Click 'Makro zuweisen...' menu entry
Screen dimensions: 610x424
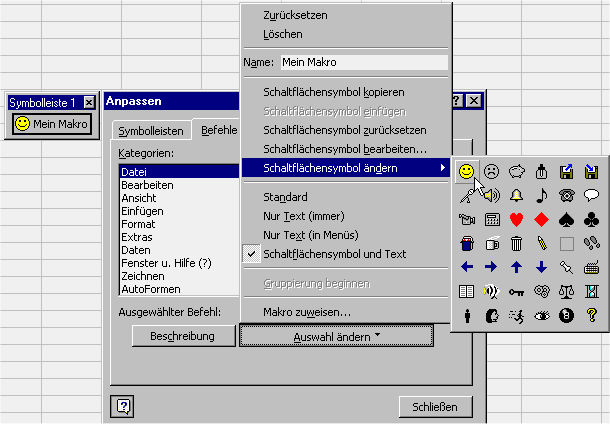306,312
